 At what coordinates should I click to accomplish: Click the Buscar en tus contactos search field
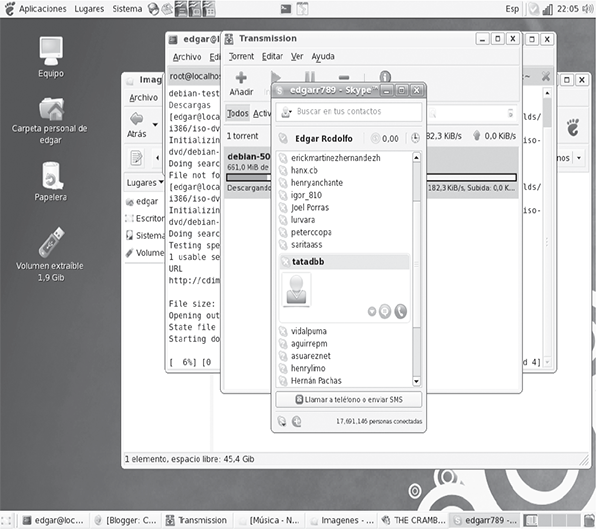pyautogui.click(x=352, y=112)
